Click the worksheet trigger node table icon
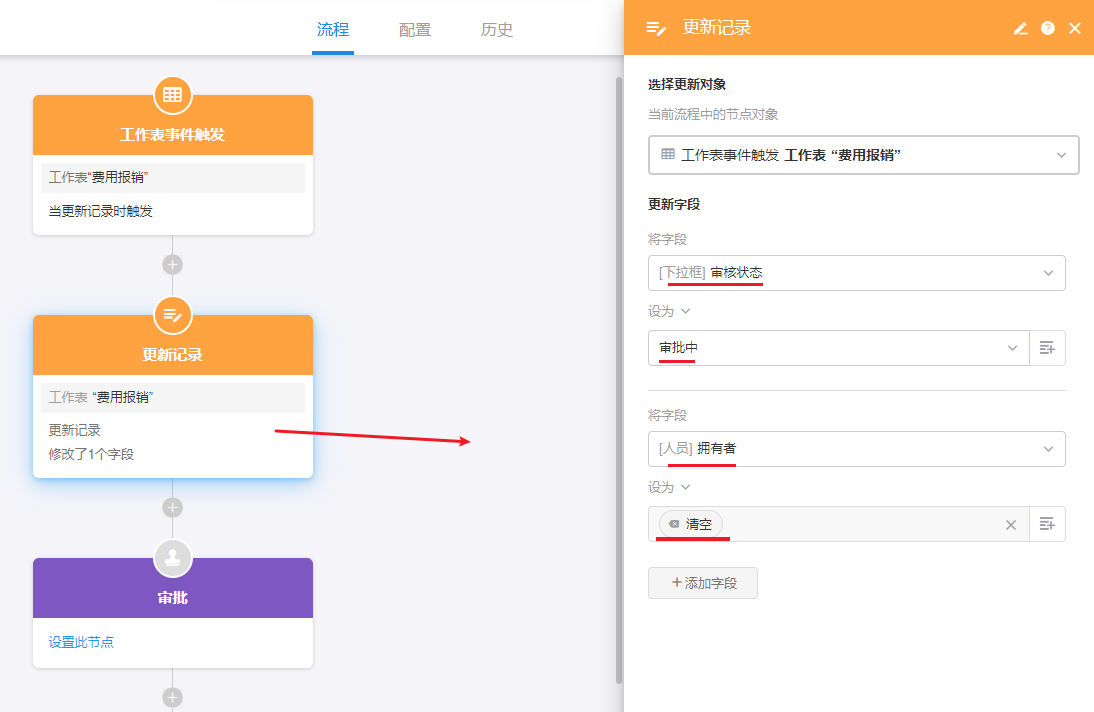The width and height of the screenshot is (1094, 712). [172, 95]
